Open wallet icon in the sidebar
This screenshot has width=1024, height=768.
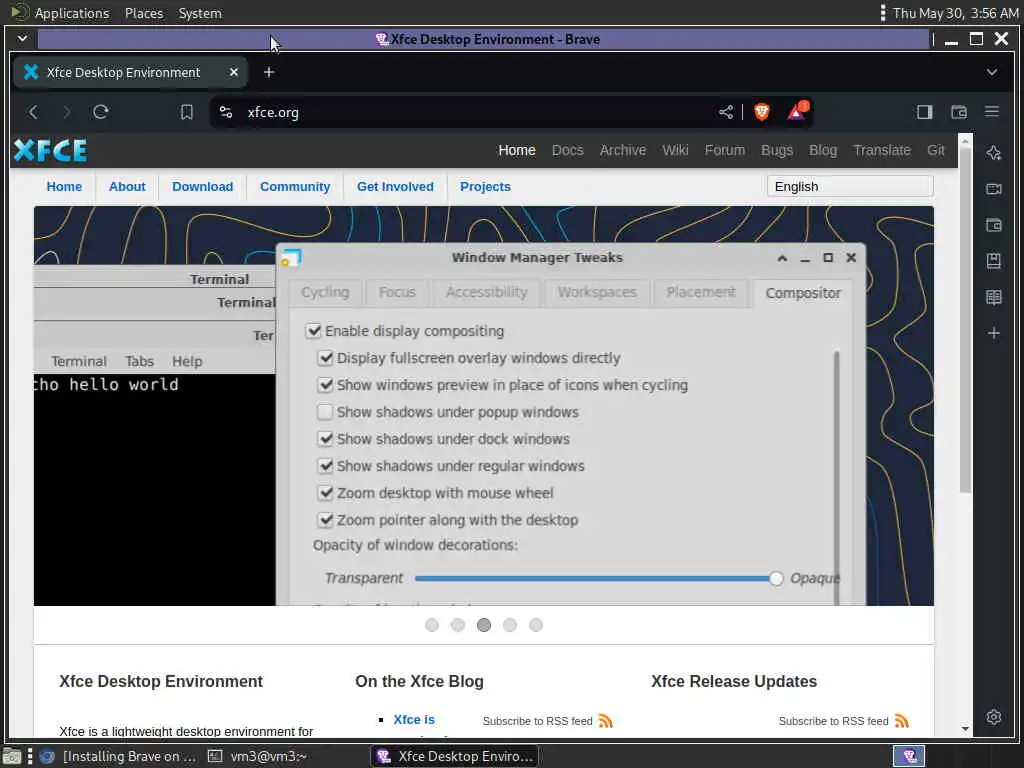(x=994, y=225)
